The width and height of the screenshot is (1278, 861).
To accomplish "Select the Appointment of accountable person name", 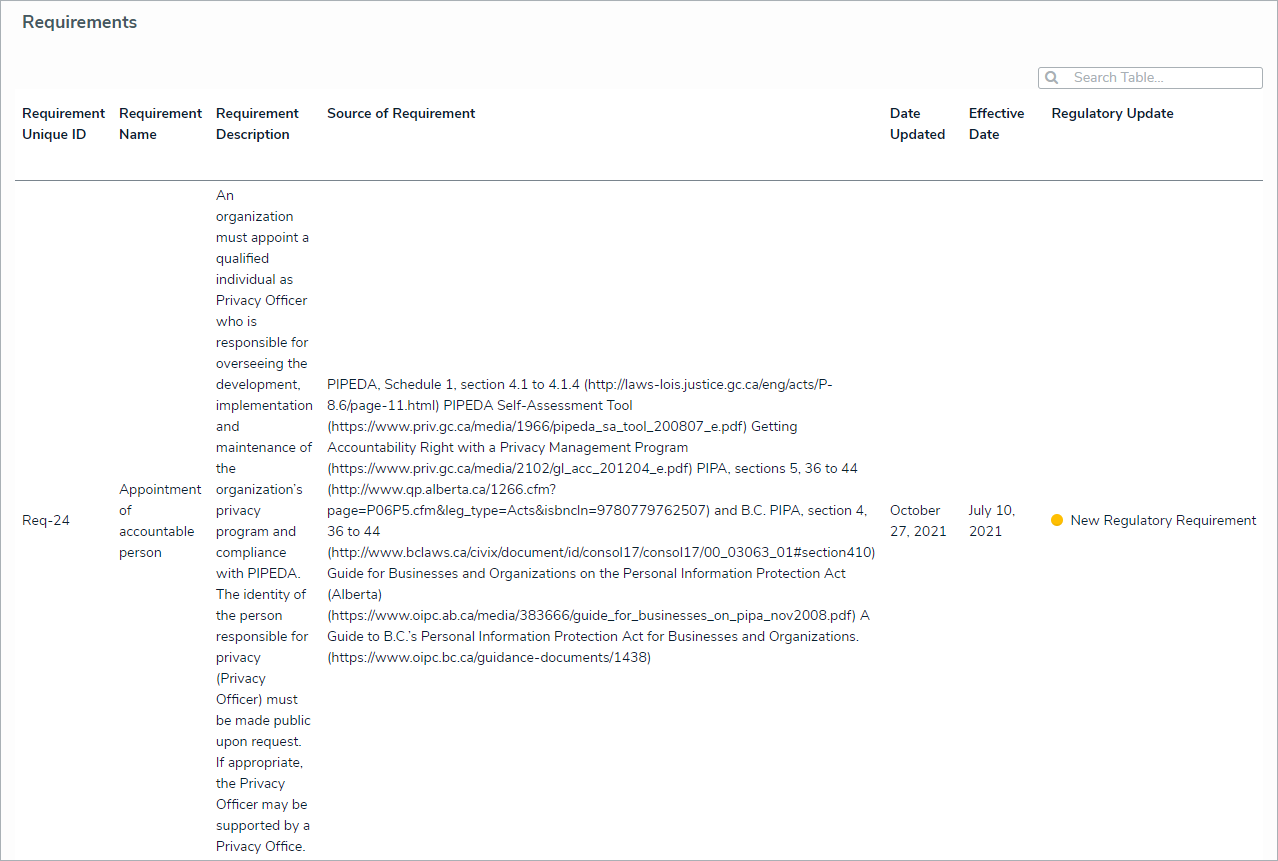I will 160,521.
